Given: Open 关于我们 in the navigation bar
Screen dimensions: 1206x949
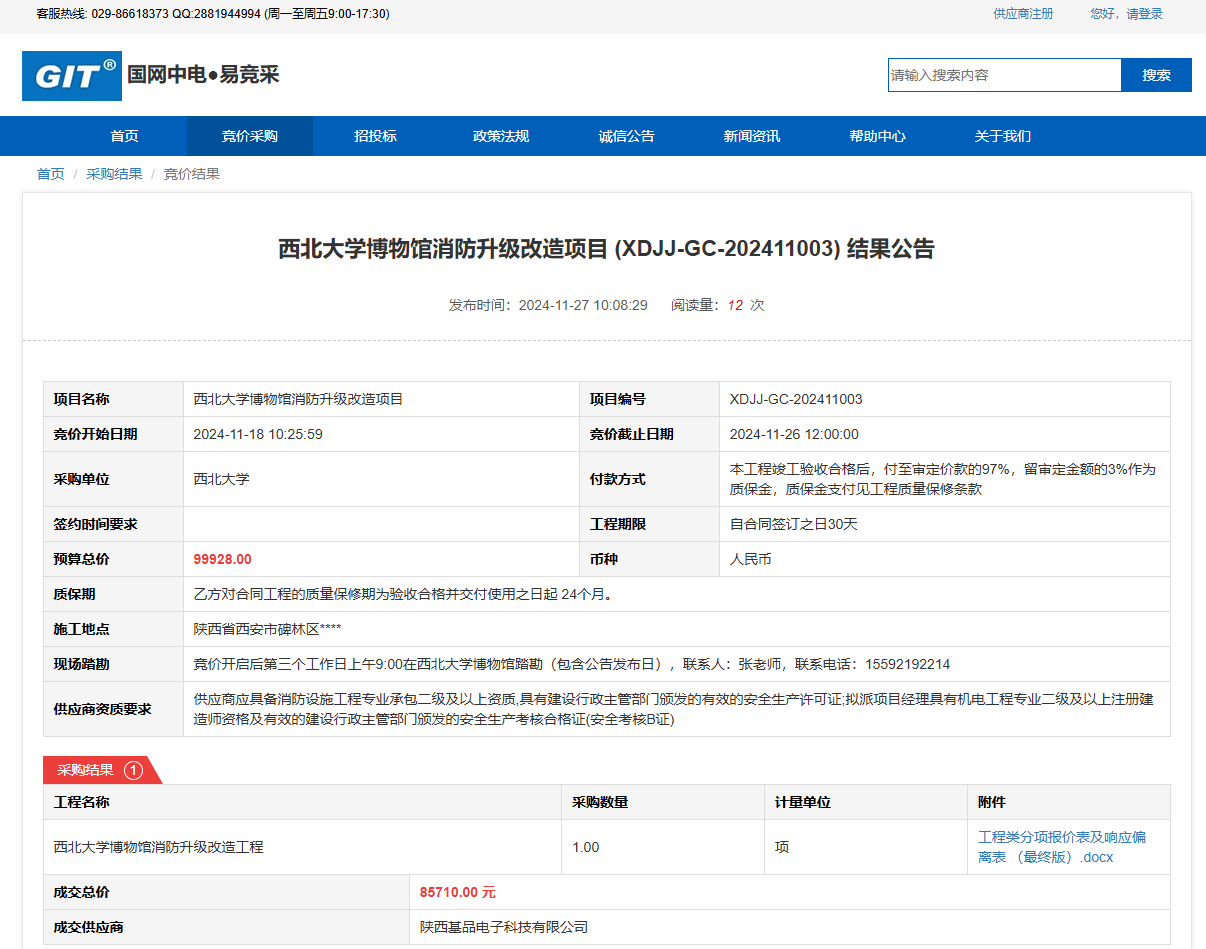Looking at the screenshot, I should coord(1003,136).
